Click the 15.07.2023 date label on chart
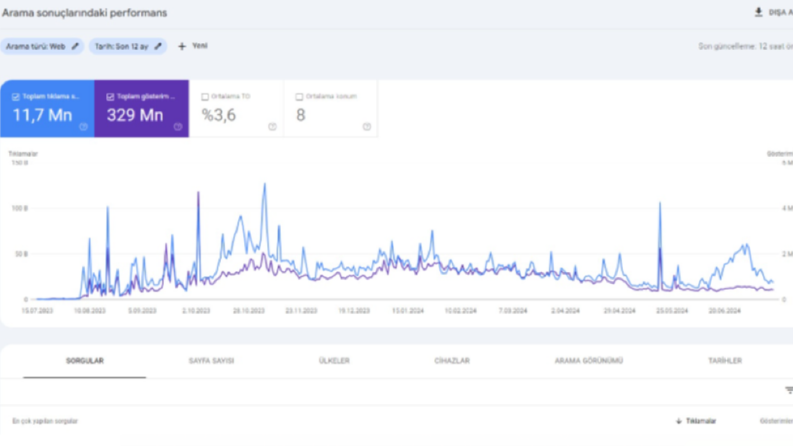Image resolution: width=793 pixels, height=446 pixels. 37,310
